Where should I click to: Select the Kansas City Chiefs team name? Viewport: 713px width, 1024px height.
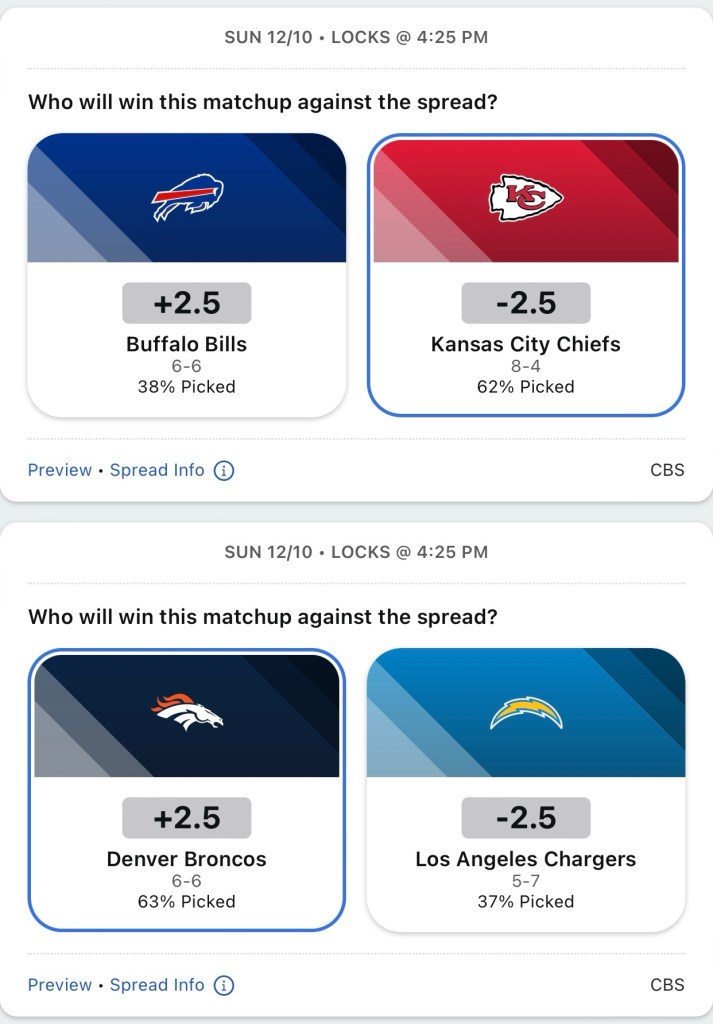[x=526, y=344]
